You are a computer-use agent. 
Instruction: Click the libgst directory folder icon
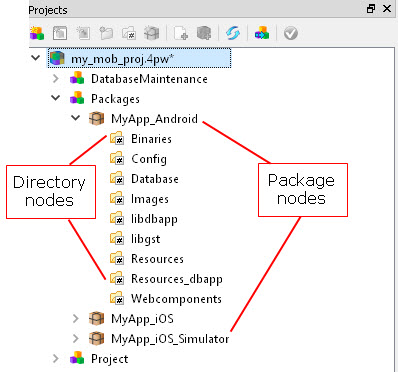point(117,238)
